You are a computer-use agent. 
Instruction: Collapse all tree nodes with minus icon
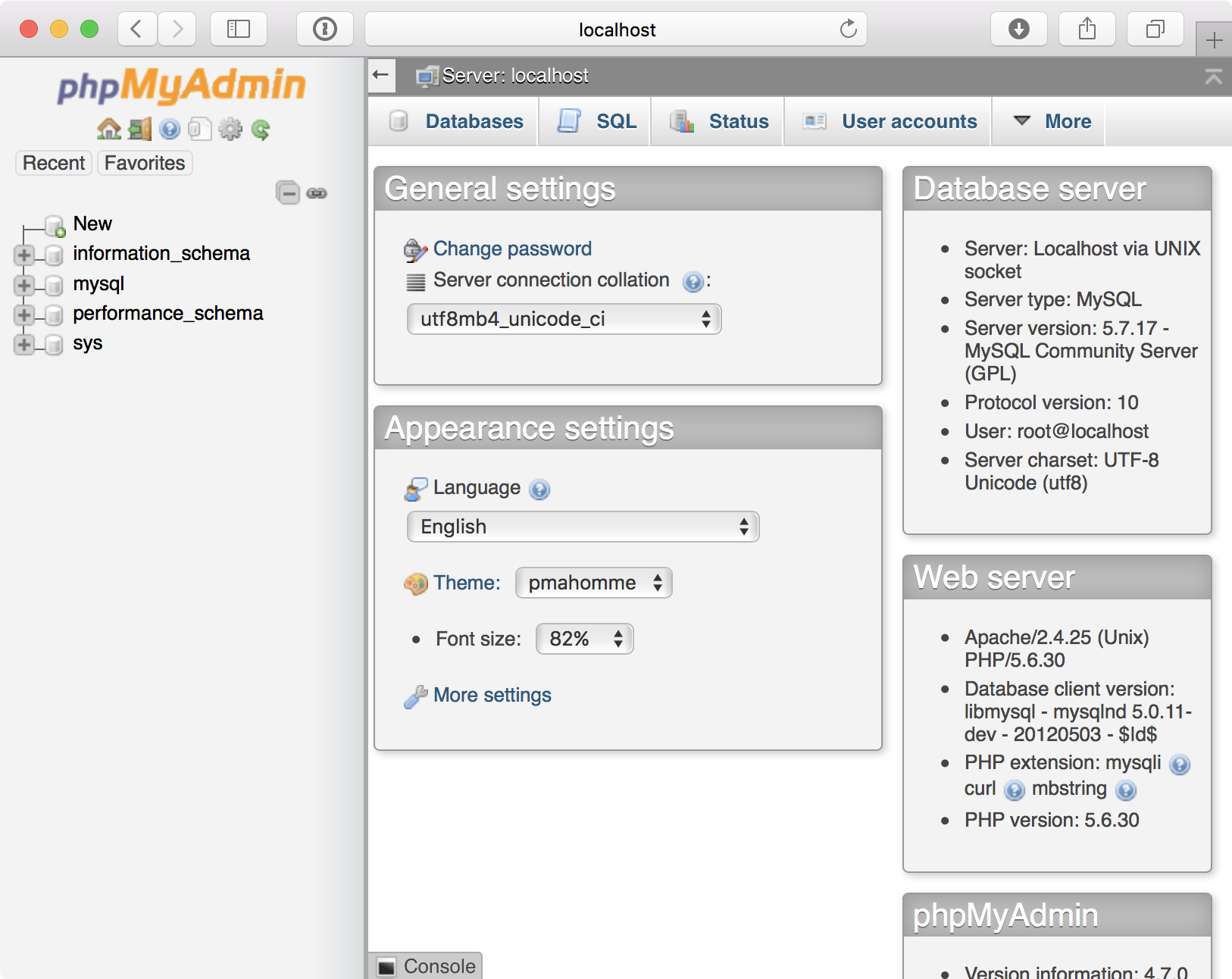[x=288, y=192]
